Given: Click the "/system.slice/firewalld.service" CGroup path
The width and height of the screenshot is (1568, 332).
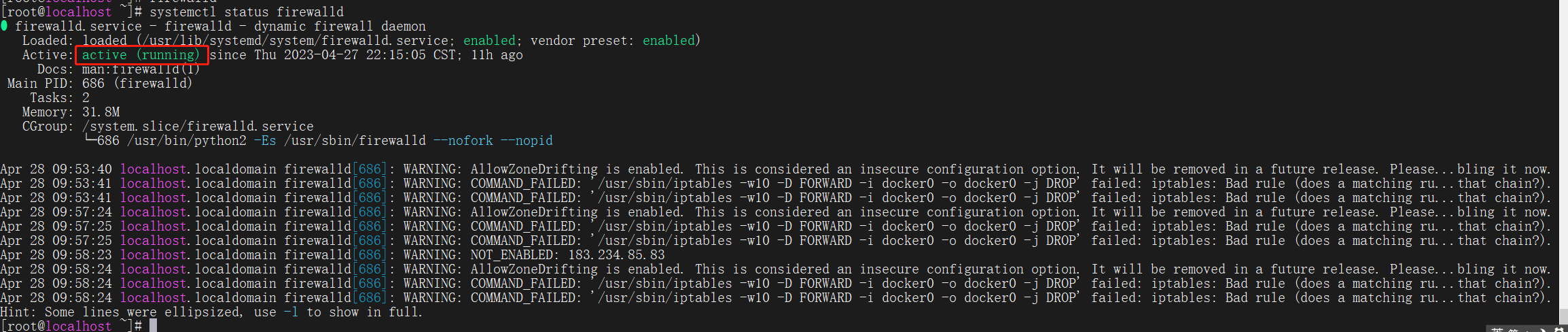Looking at the screenshot, I should pyautogui.click(x=198, y=127).
